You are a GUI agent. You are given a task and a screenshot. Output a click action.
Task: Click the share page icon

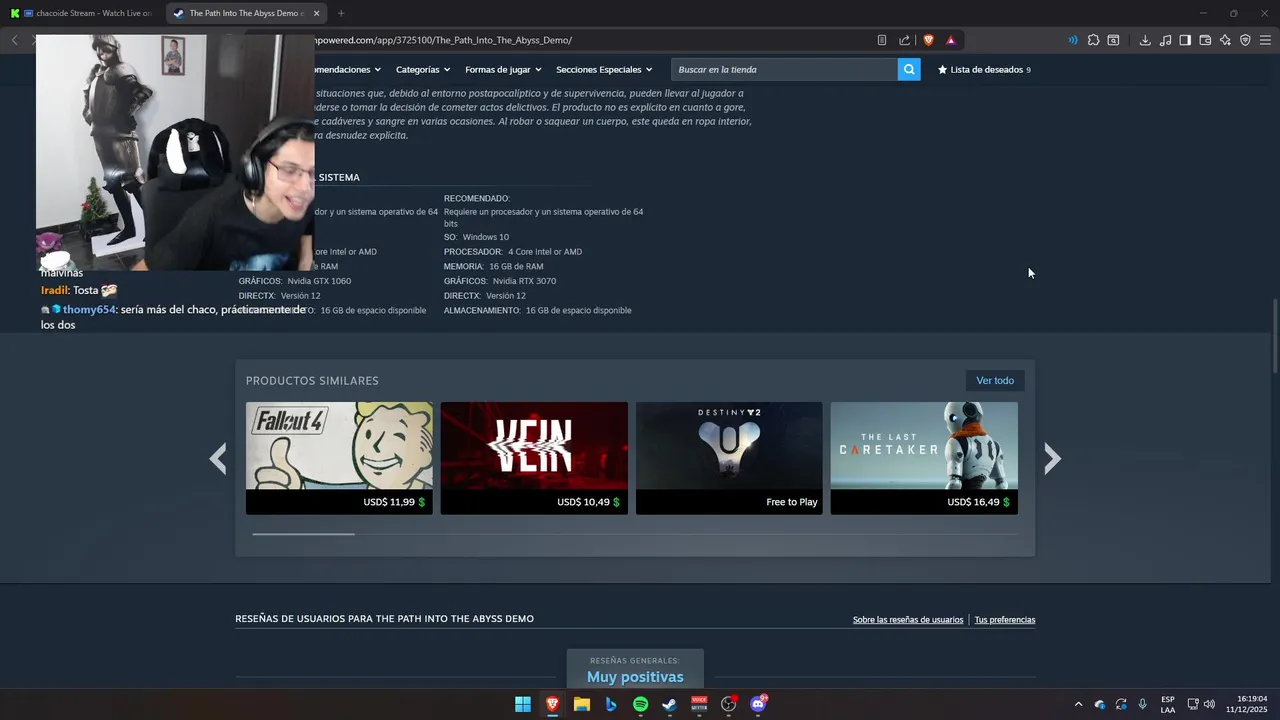(x=904, y=40)
